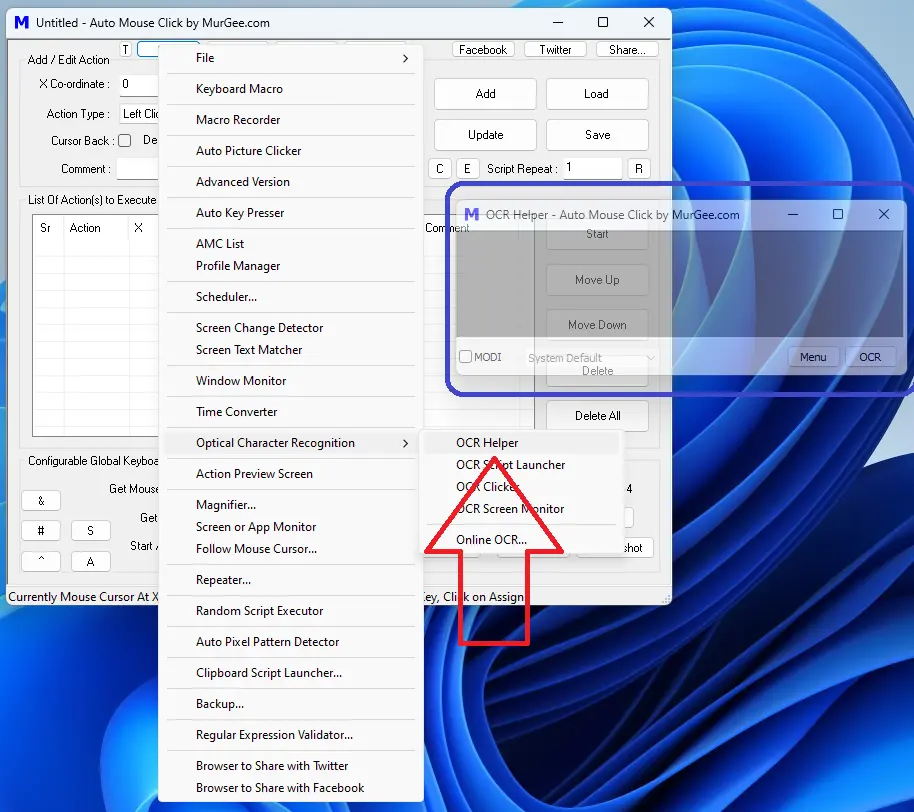The width and height of the screenshot is (914, 812).
Task: Toggle the Cursor Back checkbox
Action: click(x=125, y=140)
